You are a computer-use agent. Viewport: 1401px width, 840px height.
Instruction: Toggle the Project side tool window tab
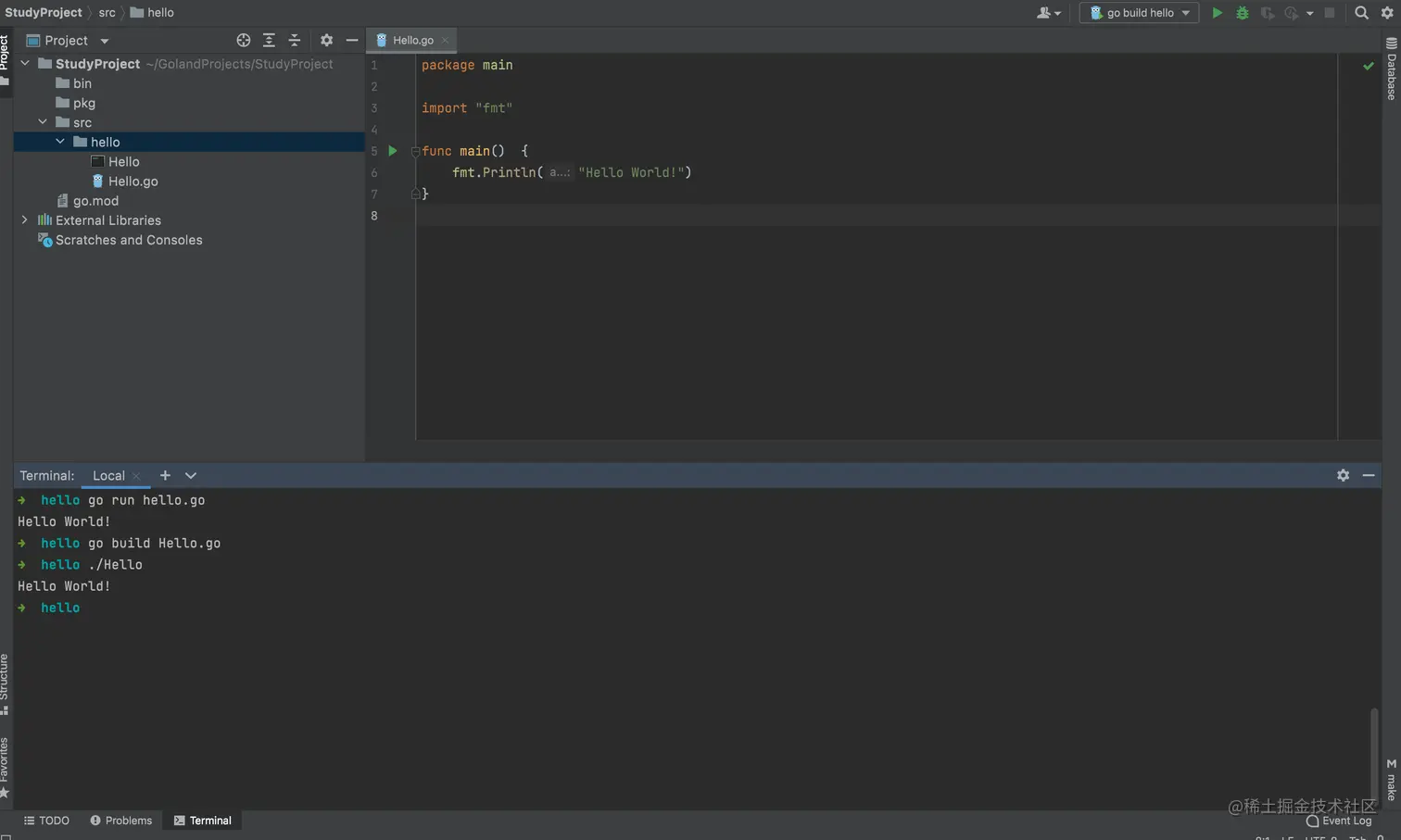tap(5, 59)
